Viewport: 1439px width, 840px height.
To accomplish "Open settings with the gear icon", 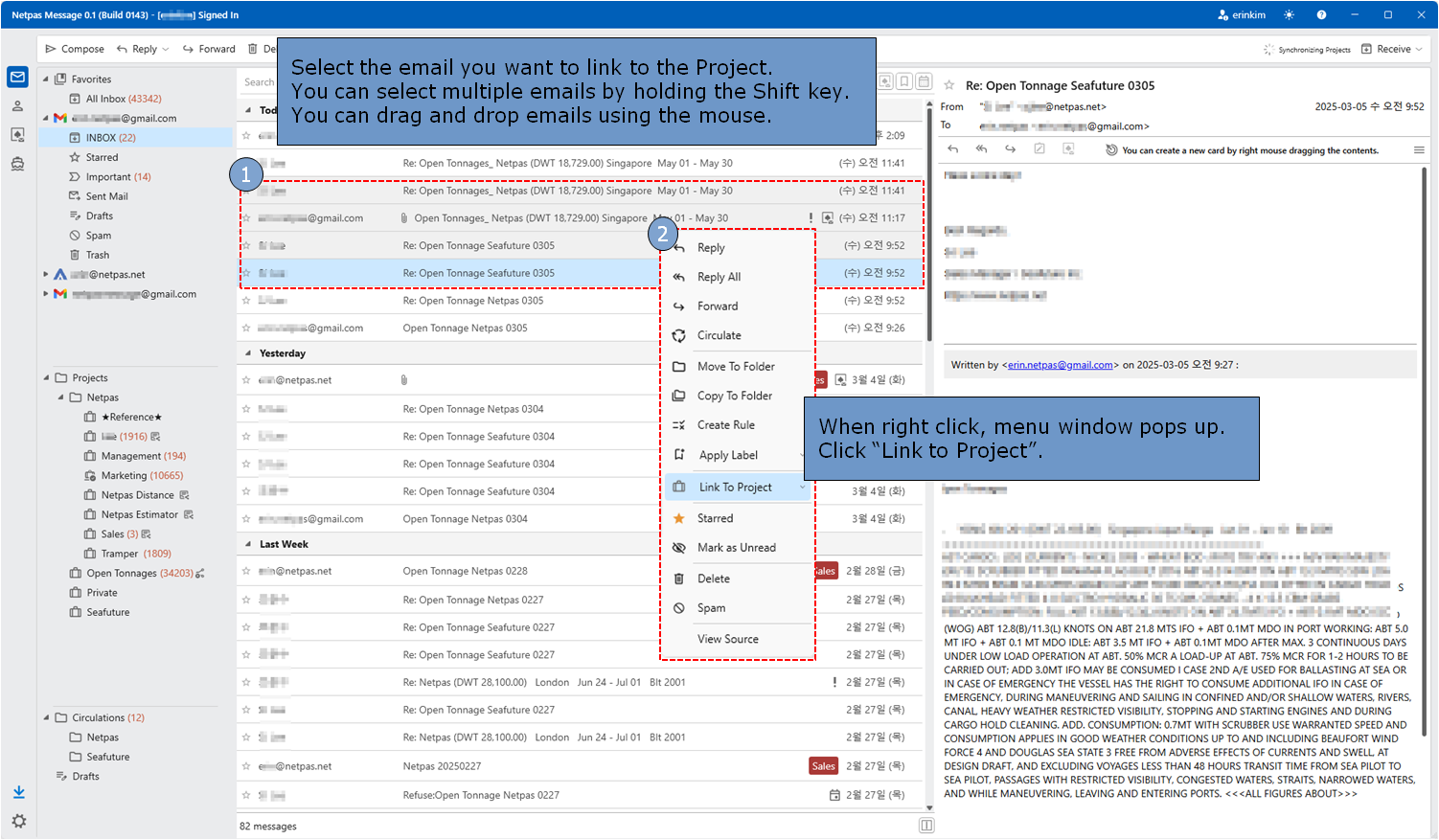I will (18, 821).
